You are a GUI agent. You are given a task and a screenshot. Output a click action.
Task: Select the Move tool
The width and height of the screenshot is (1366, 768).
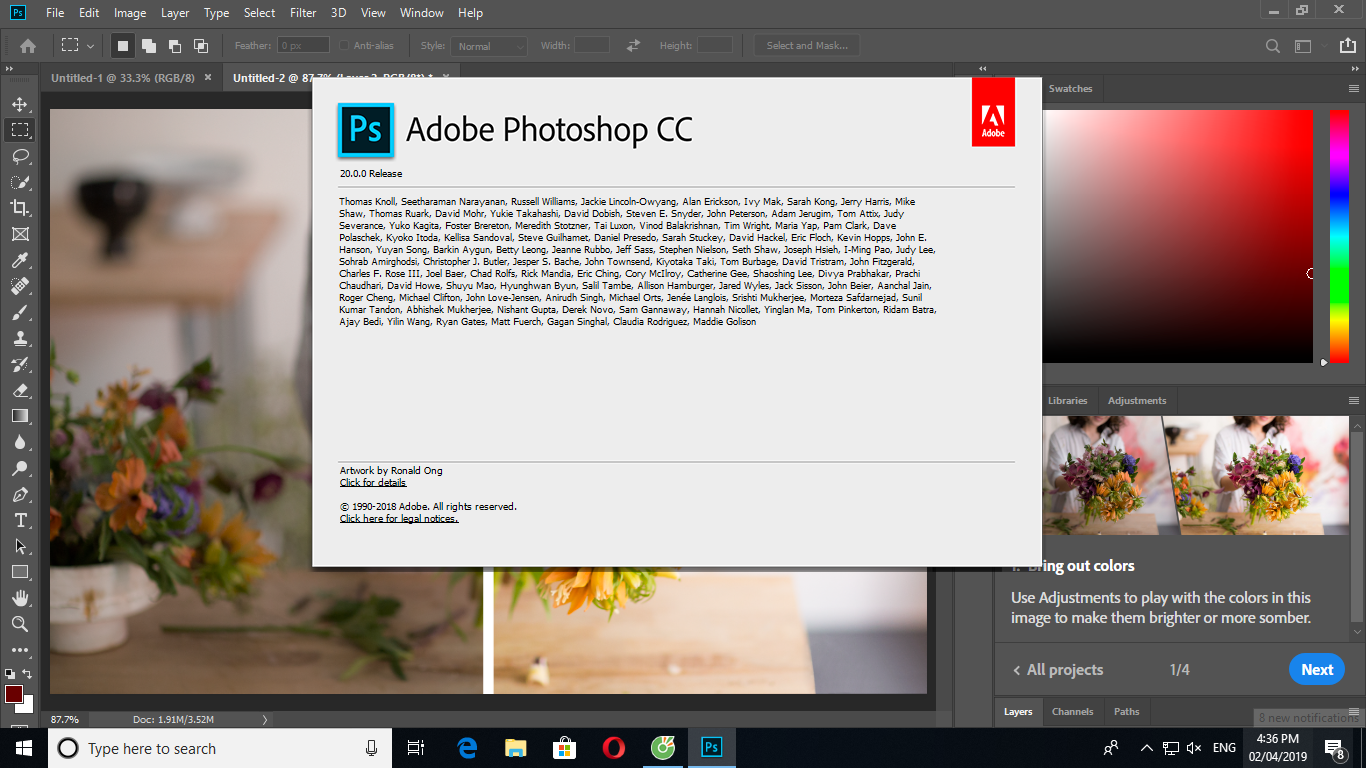pyautogui.click(x=20, y=104)
